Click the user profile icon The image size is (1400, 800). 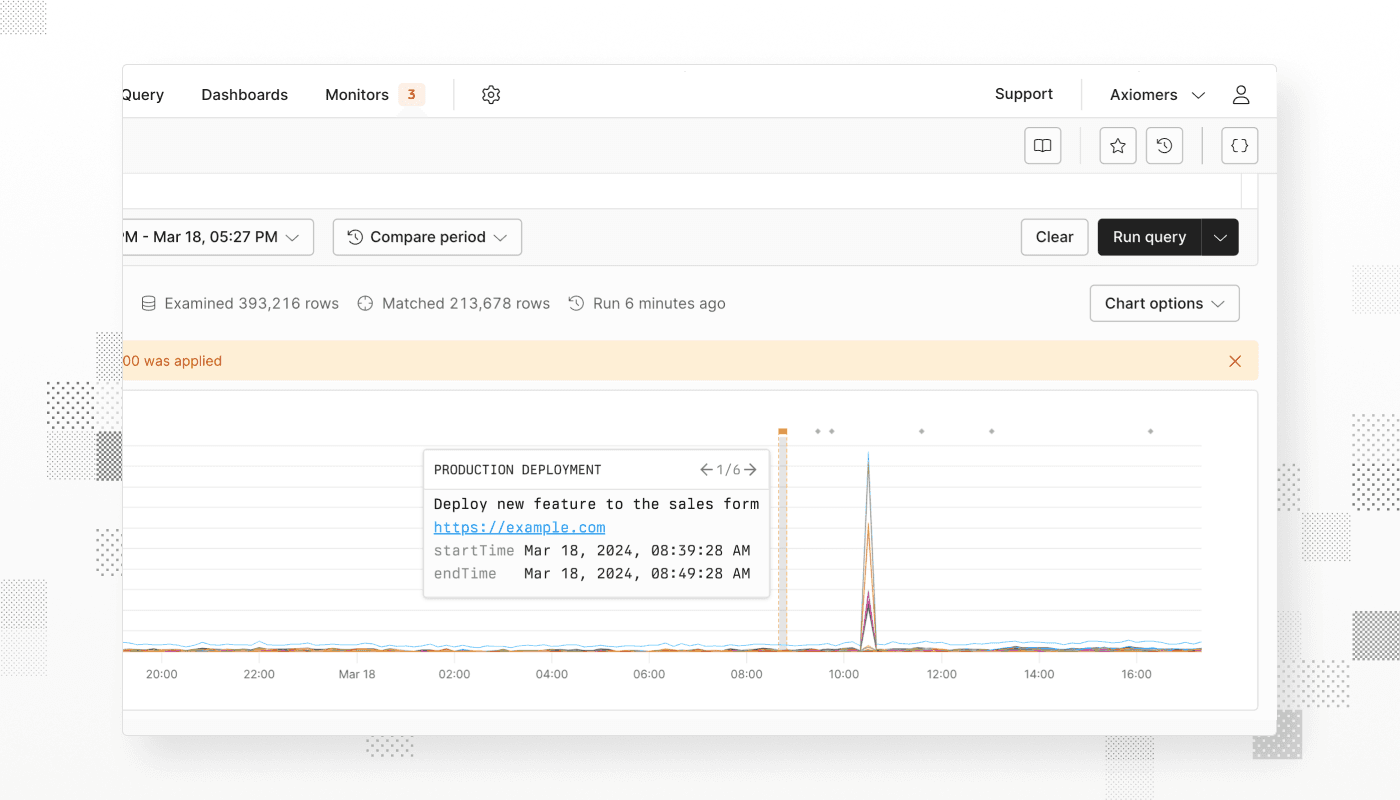(x=1241, y=95)
